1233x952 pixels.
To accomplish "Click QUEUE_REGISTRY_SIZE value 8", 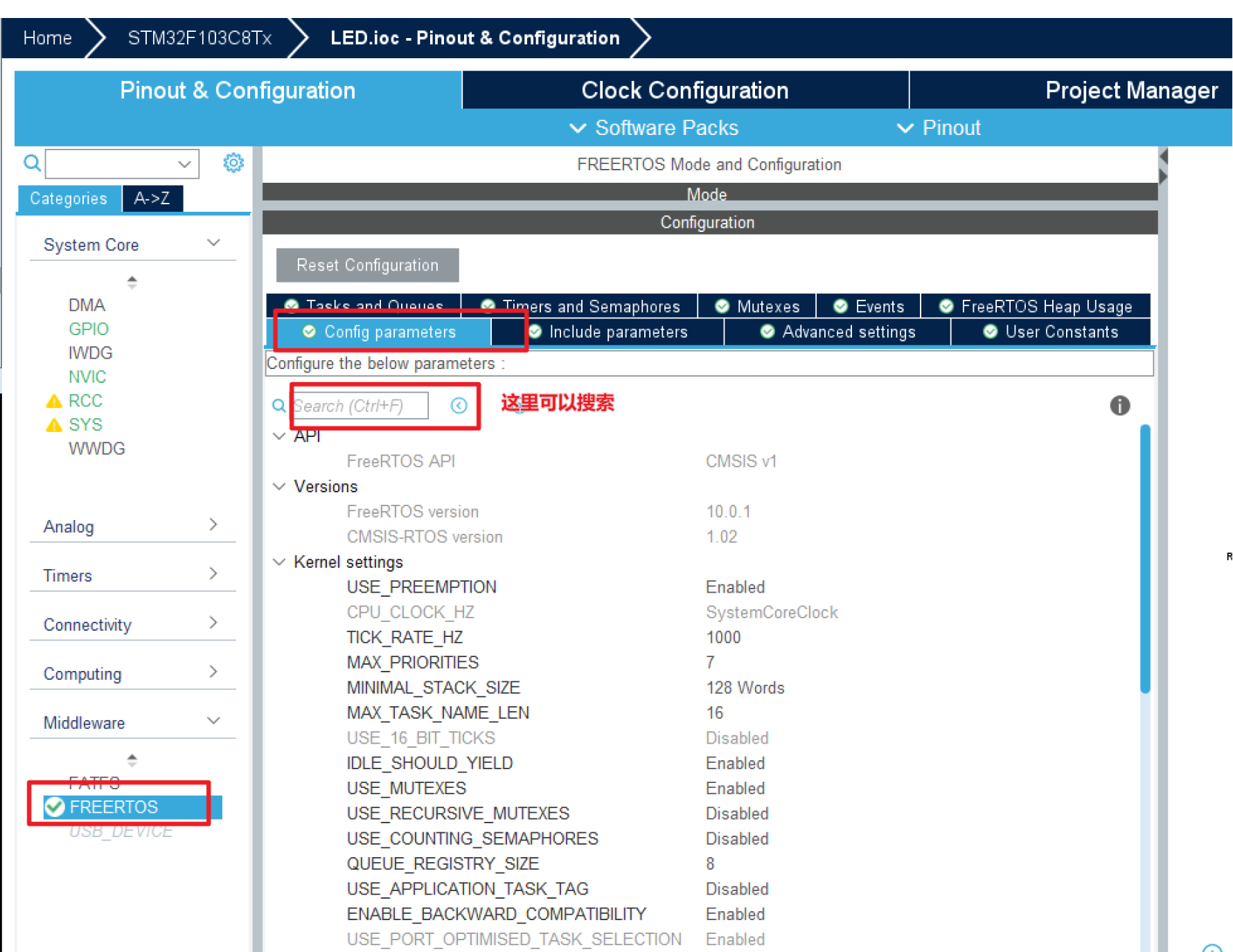I will coord(710,864).
